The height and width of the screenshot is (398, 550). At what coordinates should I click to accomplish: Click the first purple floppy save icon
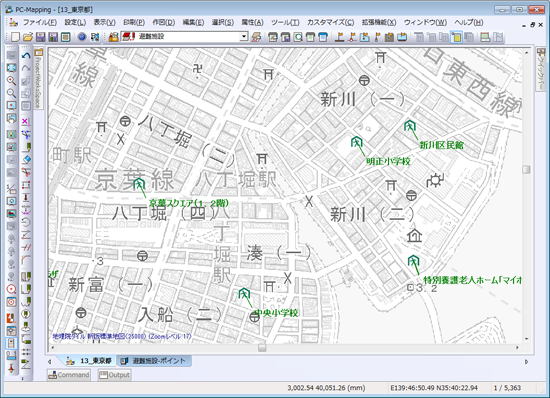pyautogui.click(x=41, y=37)
